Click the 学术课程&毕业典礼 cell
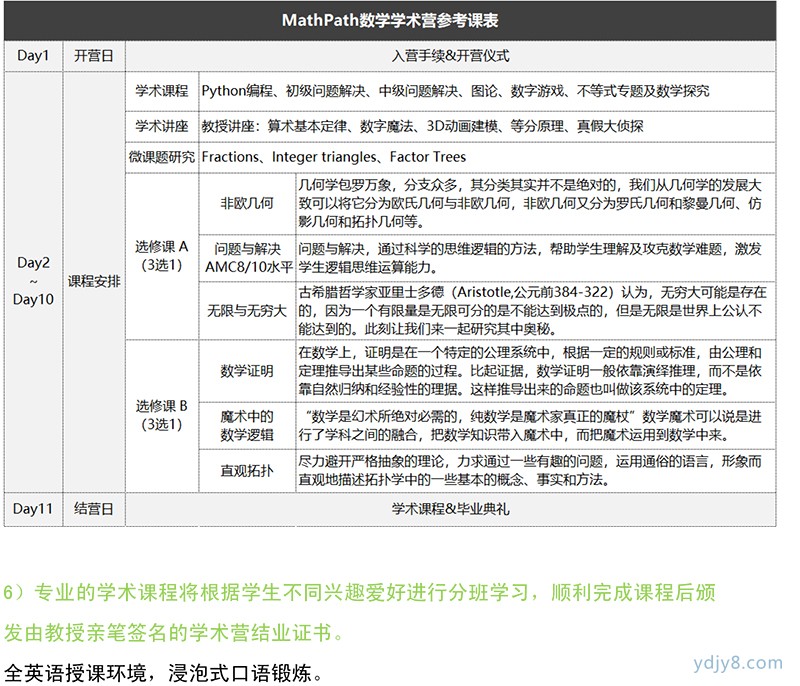Image resolution: width=800 pixels, height=686 pixels. (x=451, y=509)
